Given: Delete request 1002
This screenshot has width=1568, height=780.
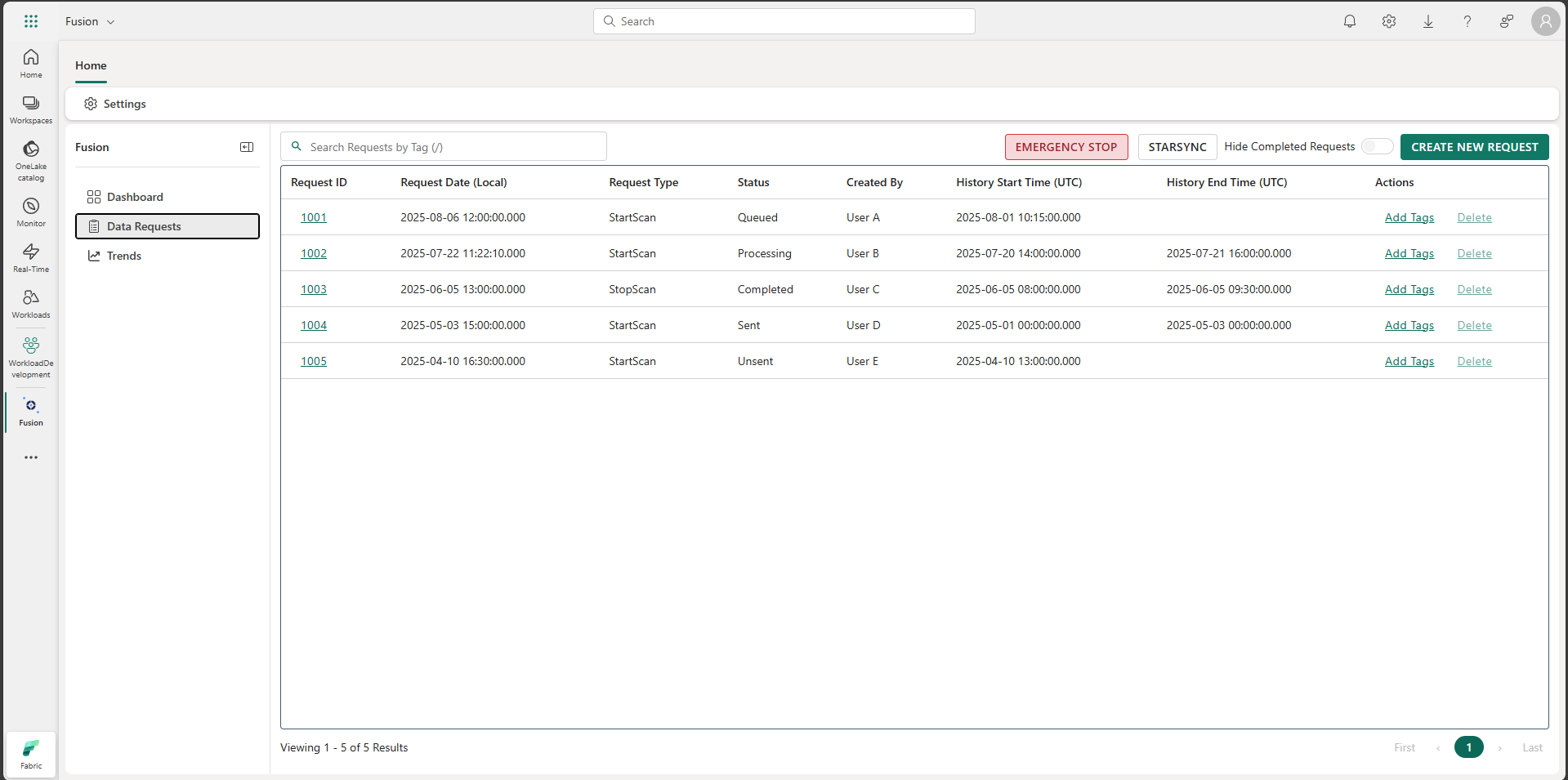Looking at the screenshot, I should tap(1475, 253).
